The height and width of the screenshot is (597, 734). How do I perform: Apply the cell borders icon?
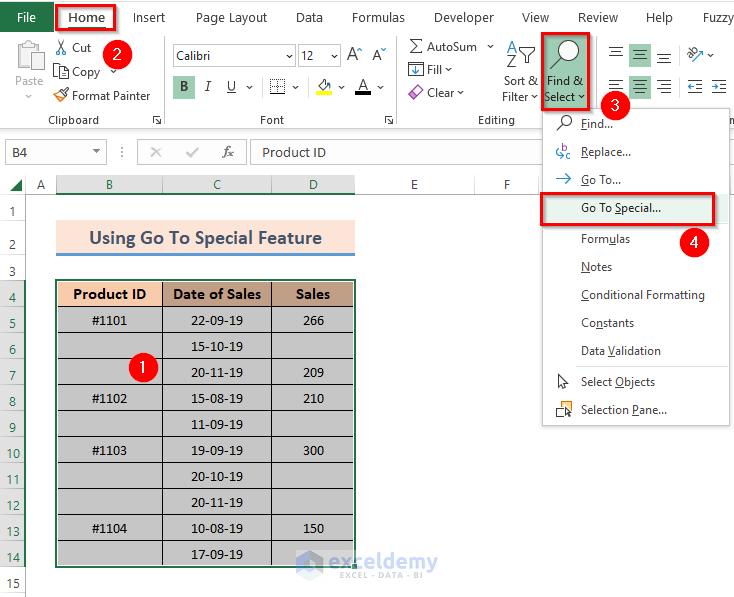click(x=278, y=87)
